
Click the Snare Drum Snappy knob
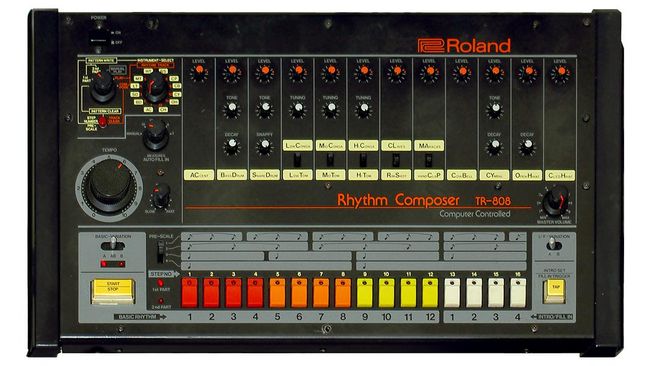coord(264,146)
